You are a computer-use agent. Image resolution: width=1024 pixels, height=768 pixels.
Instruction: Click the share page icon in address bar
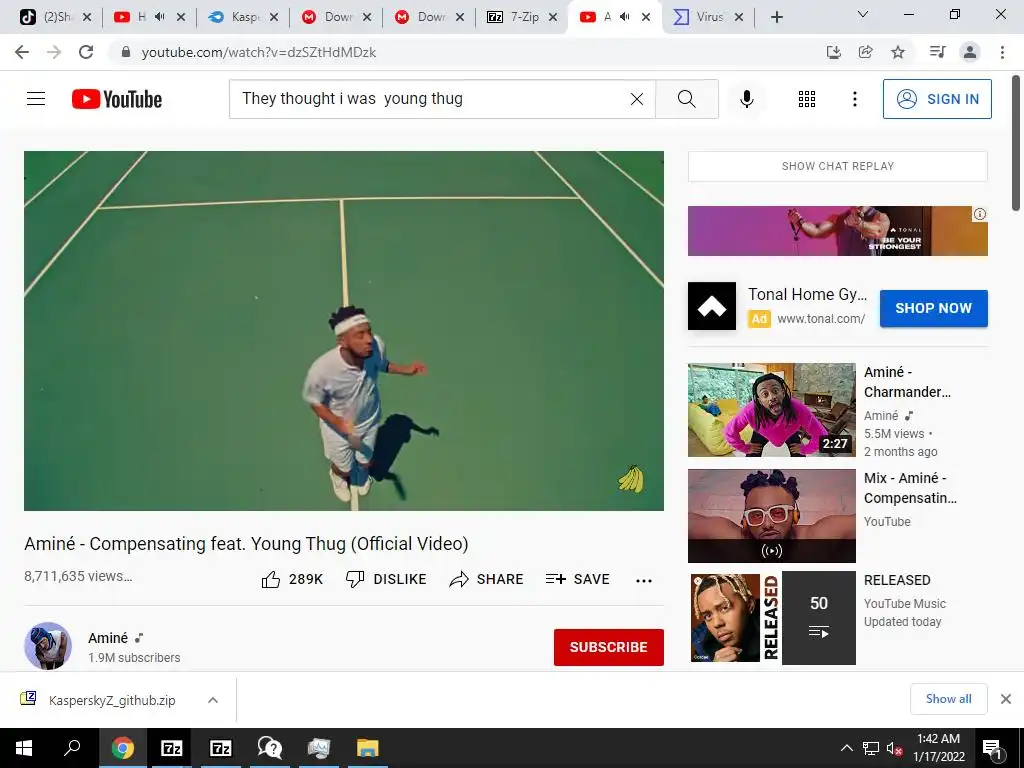point(866,52)
